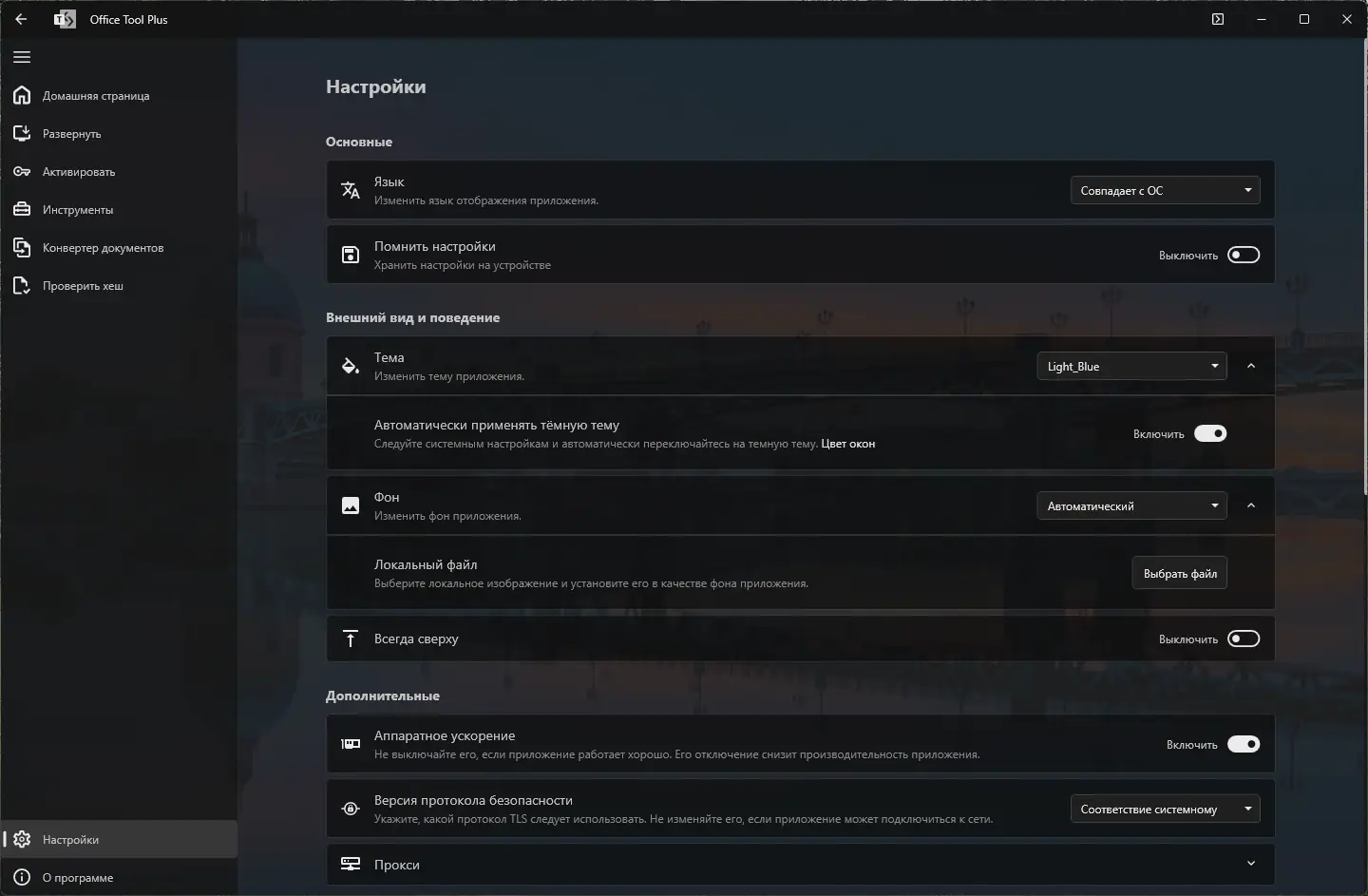
Task: Open the Инструменты page
Action: tap(119, 209)
